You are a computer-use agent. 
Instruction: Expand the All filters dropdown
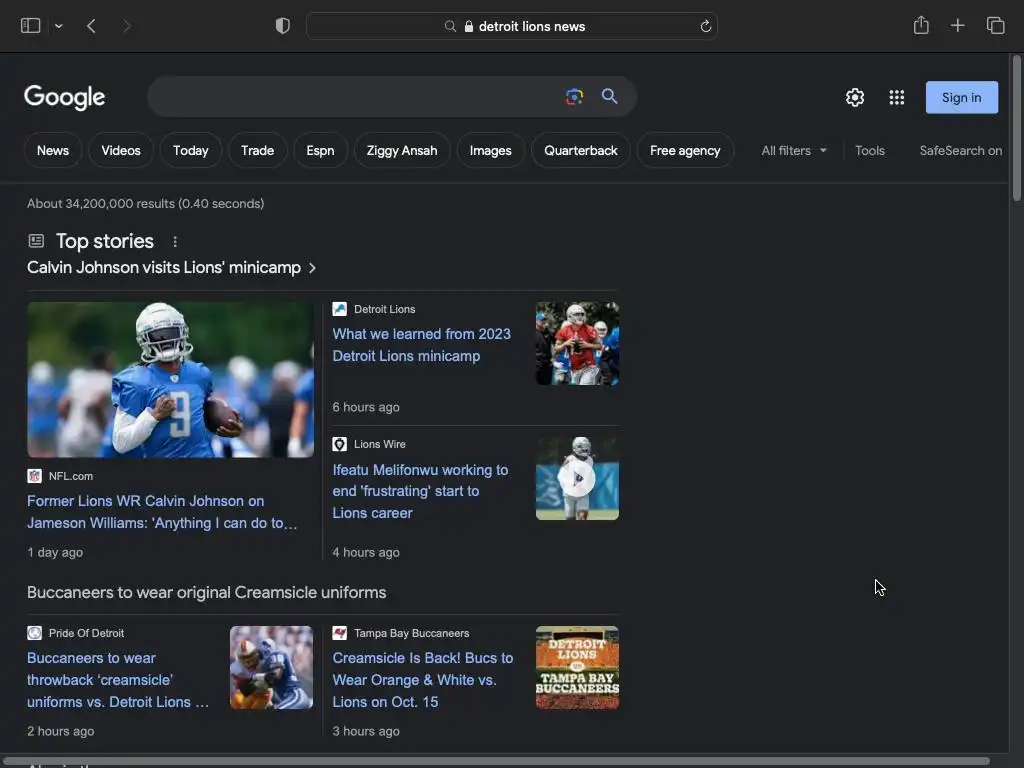[x=794, y=150]
